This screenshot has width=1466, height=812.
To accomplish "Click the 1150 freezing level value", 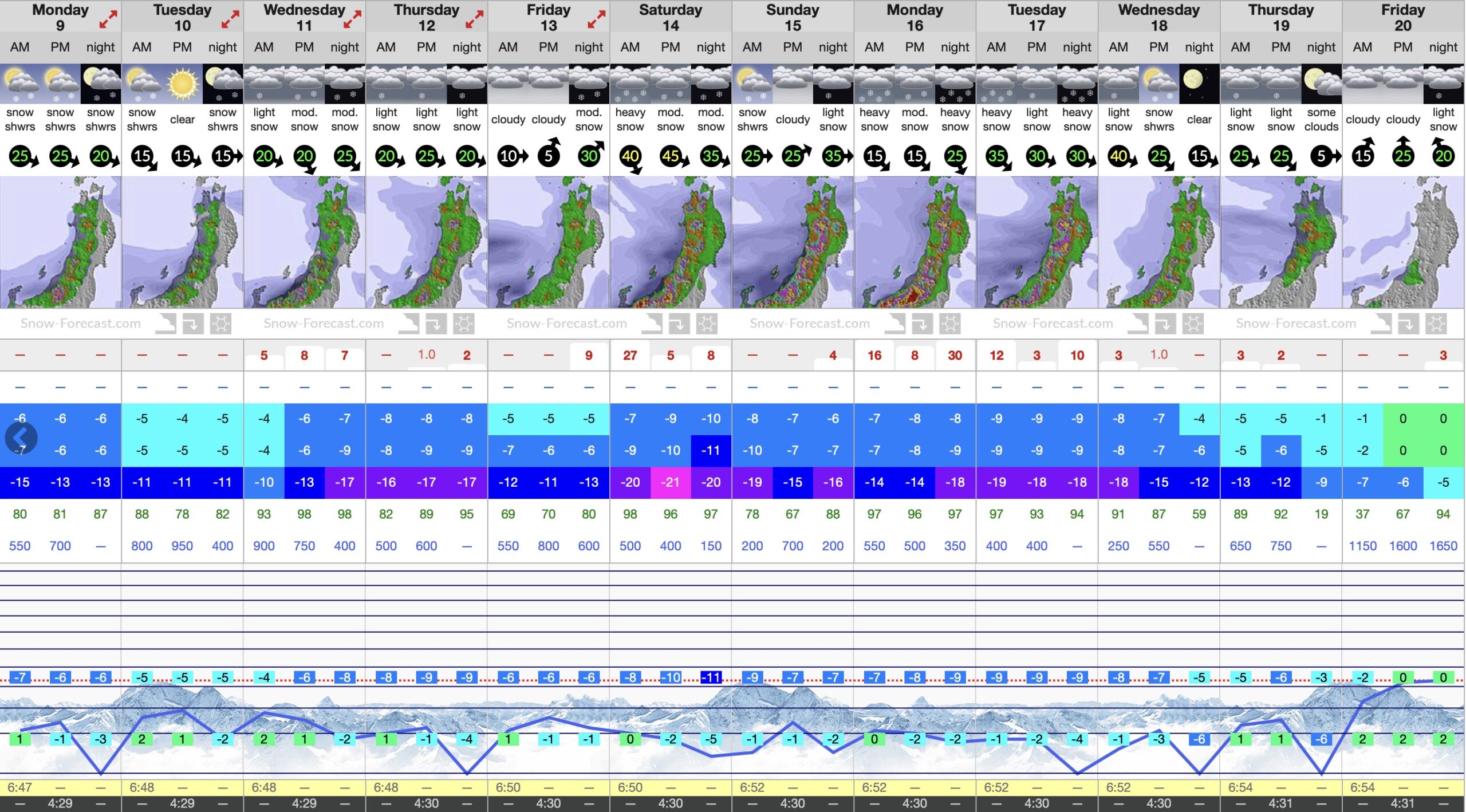I will [1362, 546].
